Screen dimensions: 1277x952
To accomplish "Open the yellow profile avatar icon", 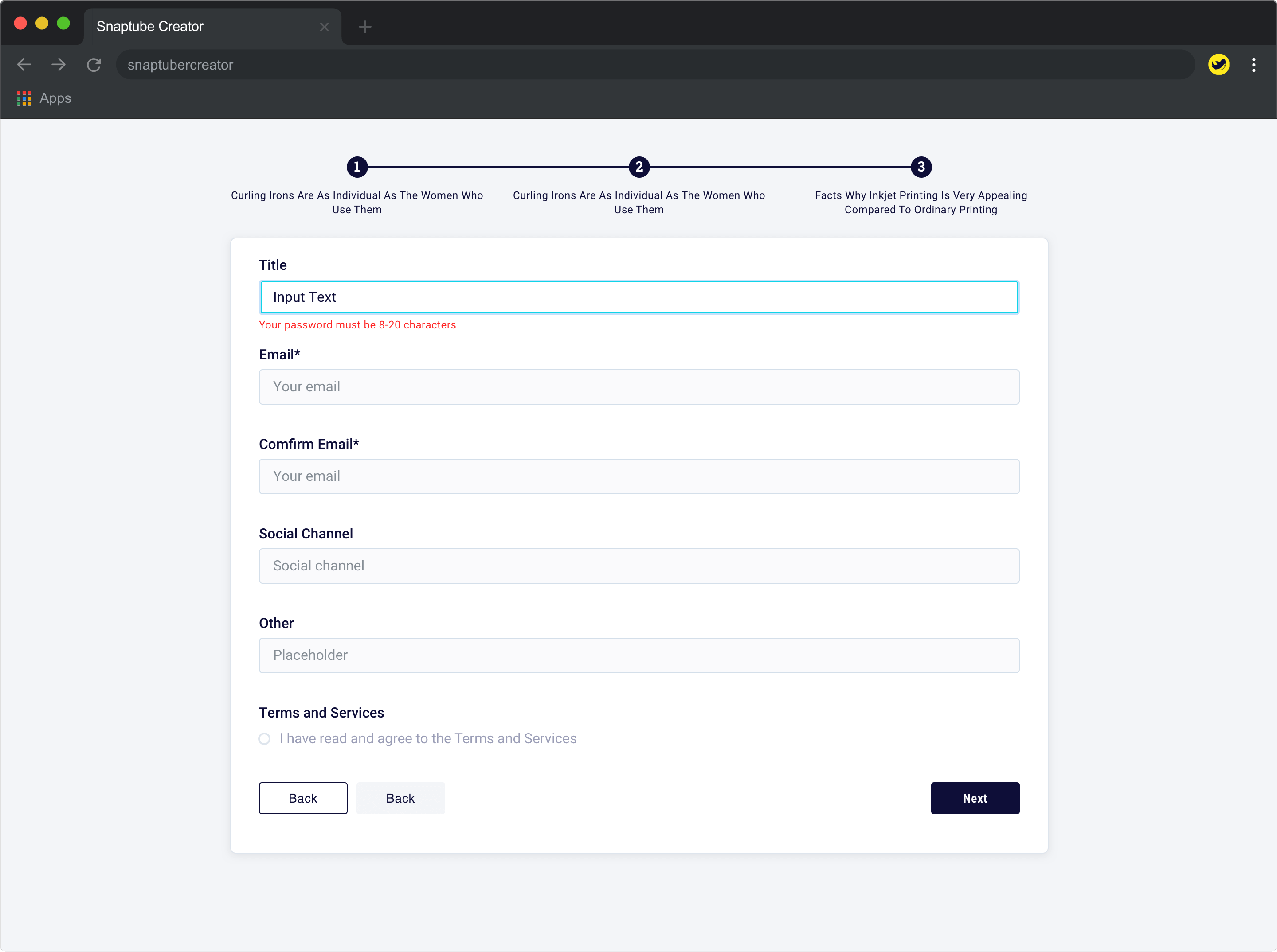I will (x=1219, y=65).
